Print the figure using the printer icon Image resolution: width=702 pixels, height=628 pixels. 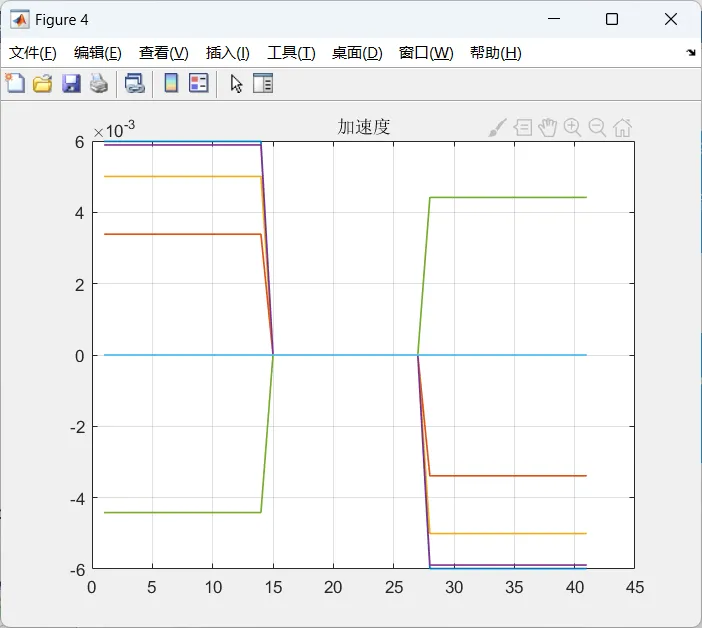pyautogui.click(x=99, y=84)
